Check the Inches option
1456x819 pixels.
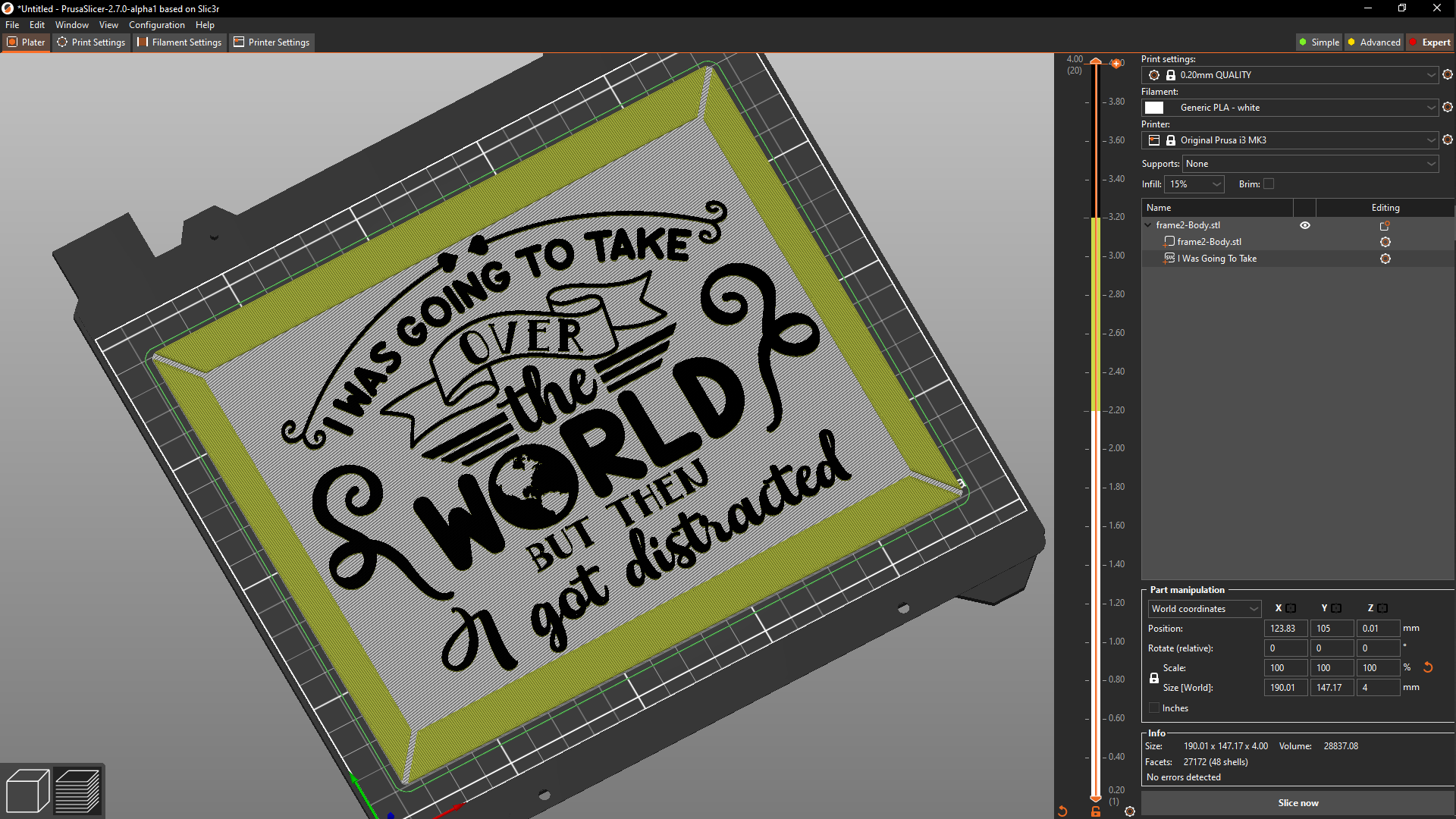coord(1153,708)
